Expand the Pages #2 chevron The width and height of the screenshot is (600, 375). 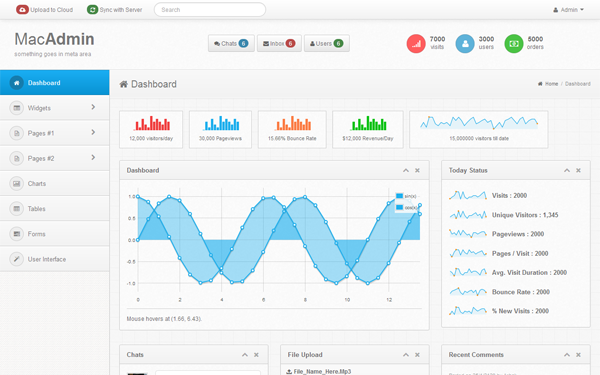93,158
